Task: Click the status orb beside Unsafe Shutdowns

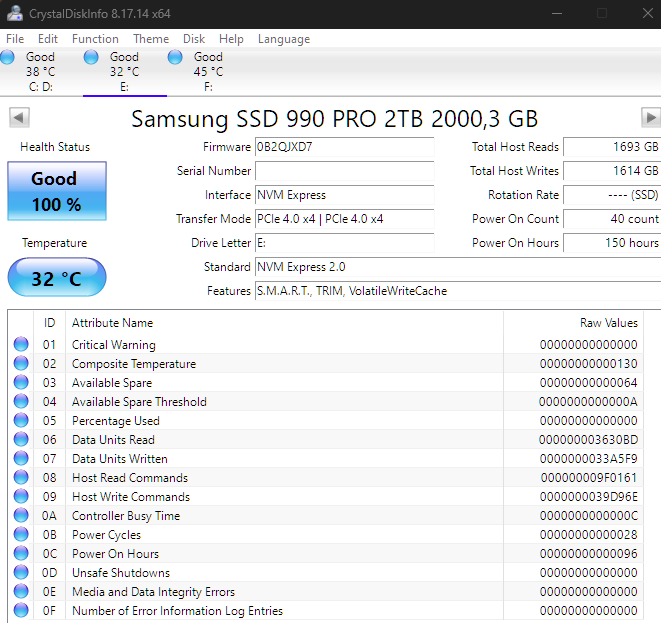Action: (x=21, y=572)
